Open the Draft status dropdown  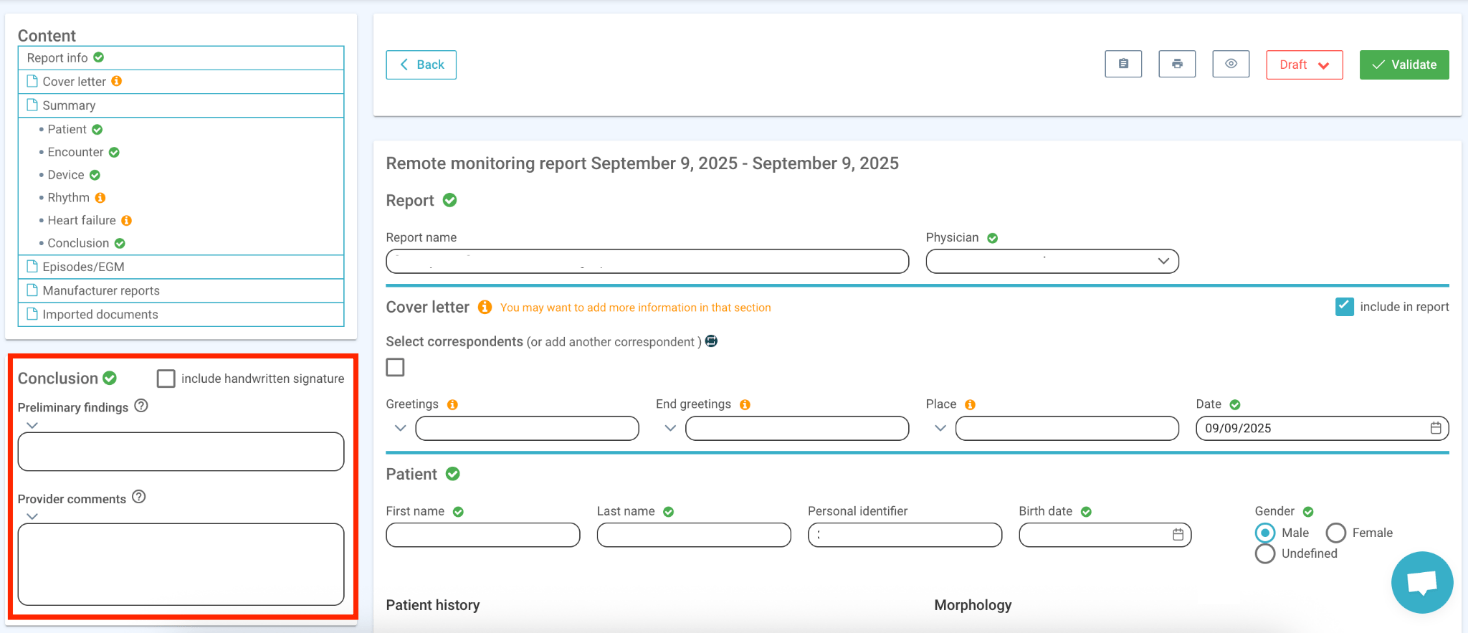pos(1304,65)
